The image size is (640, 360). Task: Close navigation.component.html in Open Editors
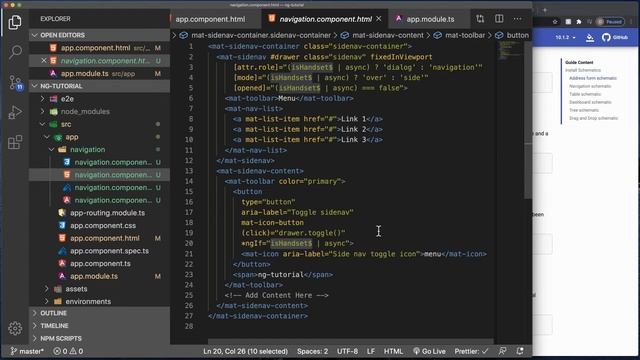click(44, 61)
